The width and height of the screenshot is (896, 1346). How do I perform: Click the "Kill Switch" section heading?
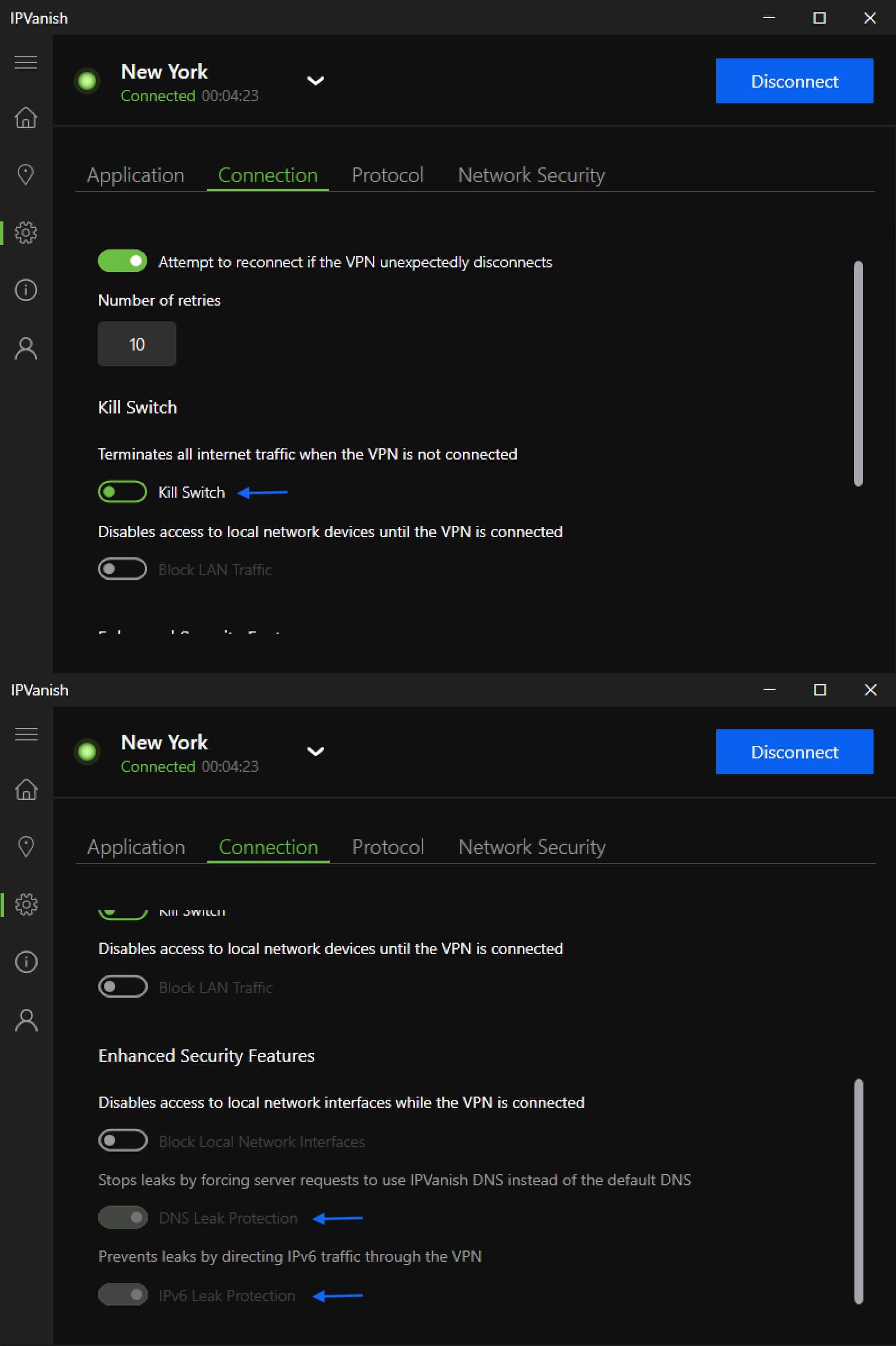click(137, 407)
